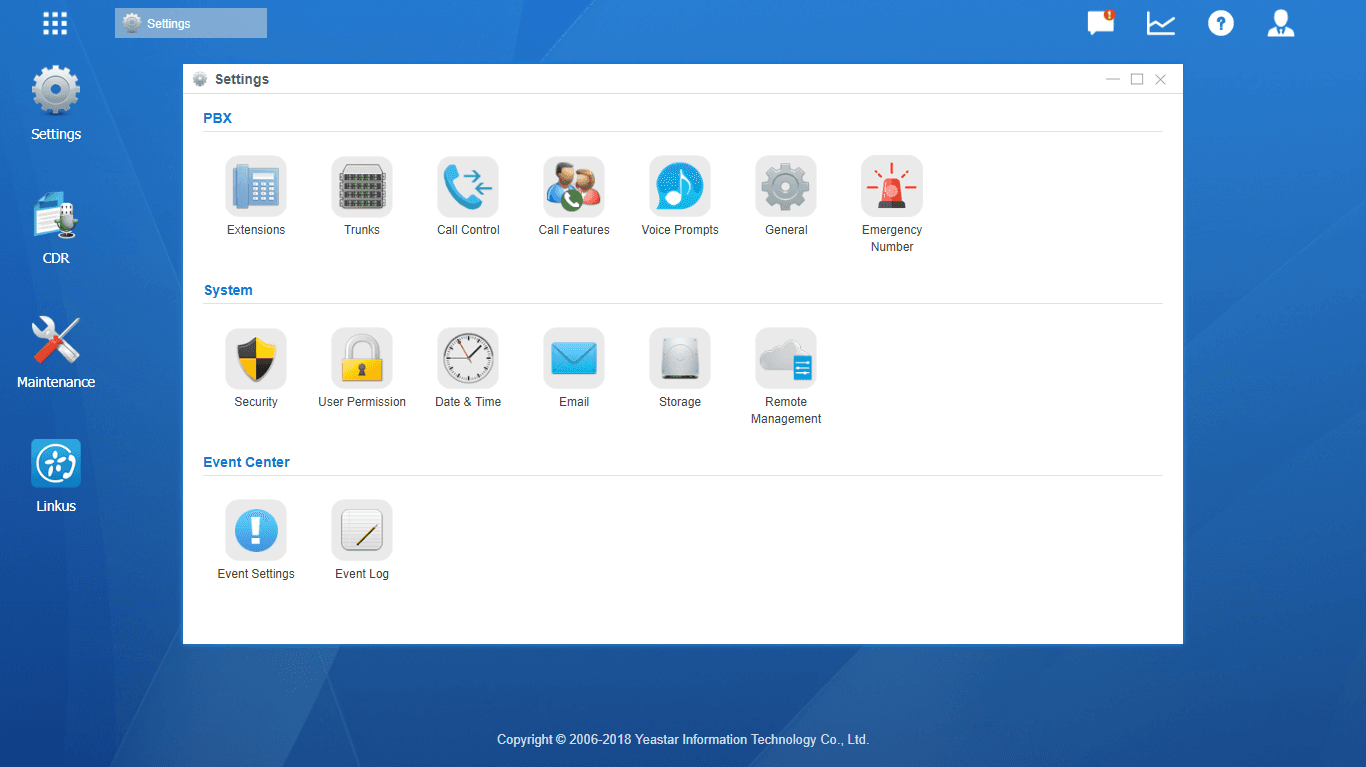Image resolution: width=1366 pixels, height=767 pixels.
Task: Open the Security settings
Action: tap(256, 368)
